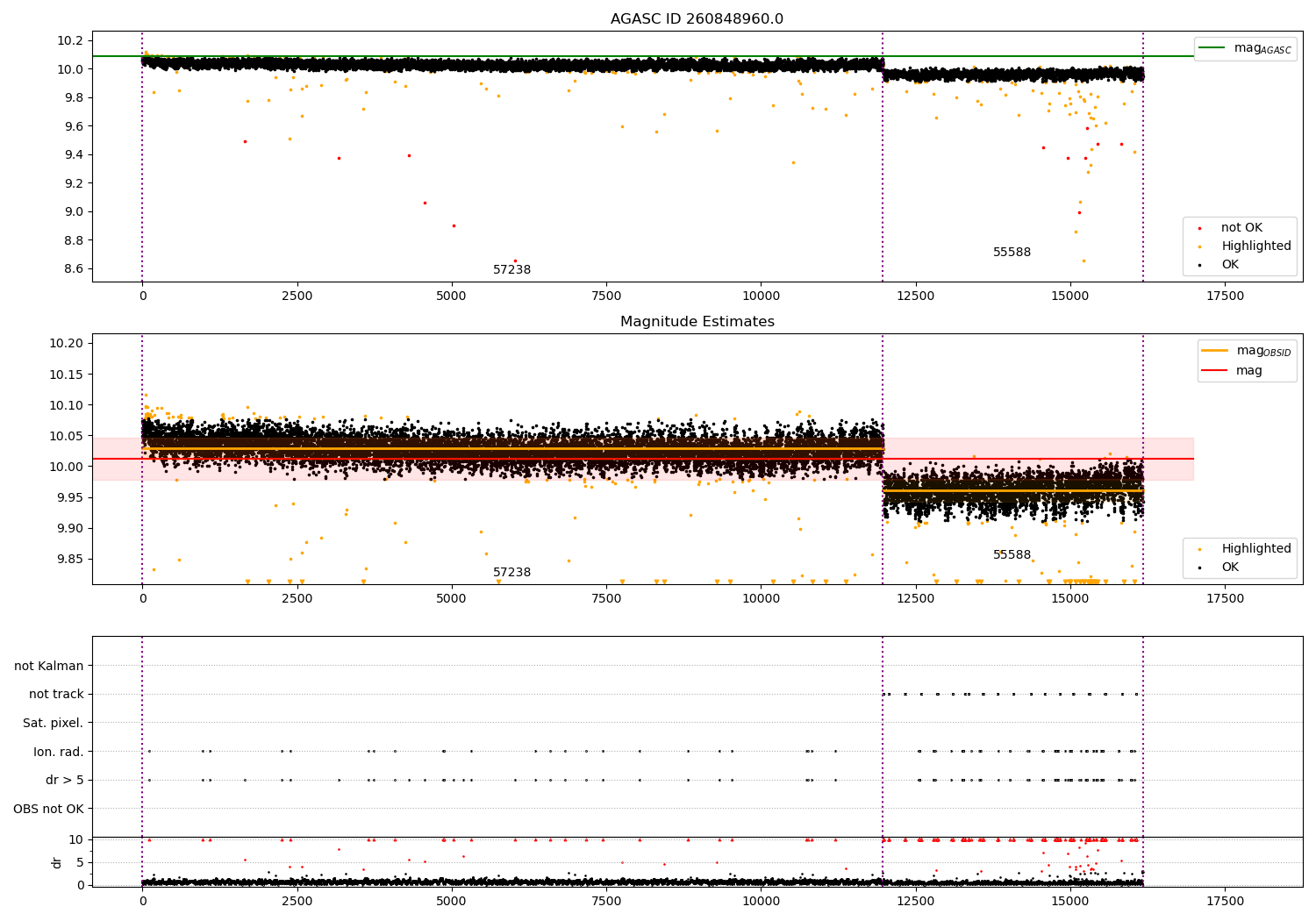1316x921 pixels.
Task: Click the "Ion. rad." axis label
Action: point(59,752)
